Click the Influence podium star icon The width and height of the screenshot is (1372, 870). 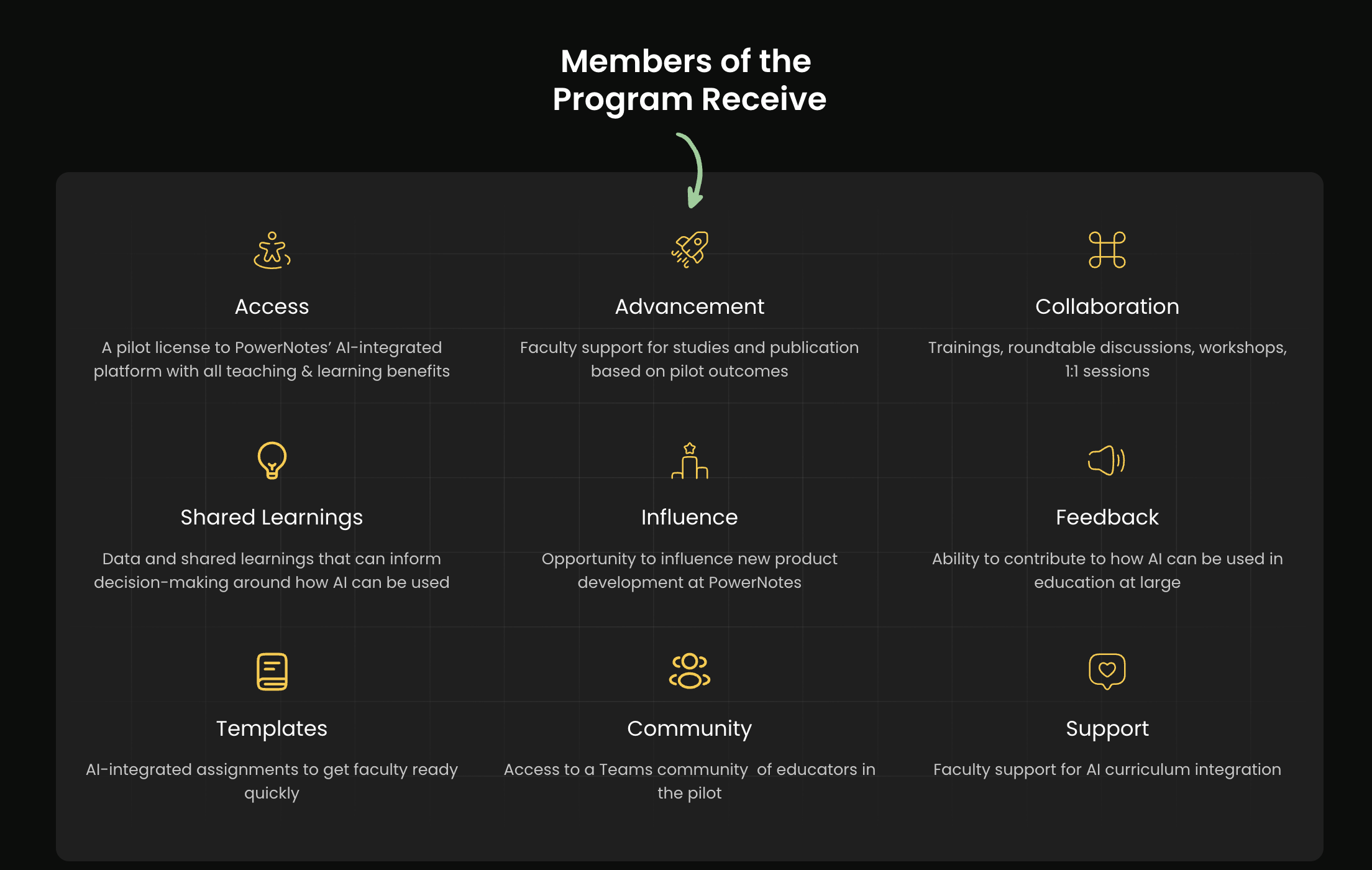(x=690, y=460)
